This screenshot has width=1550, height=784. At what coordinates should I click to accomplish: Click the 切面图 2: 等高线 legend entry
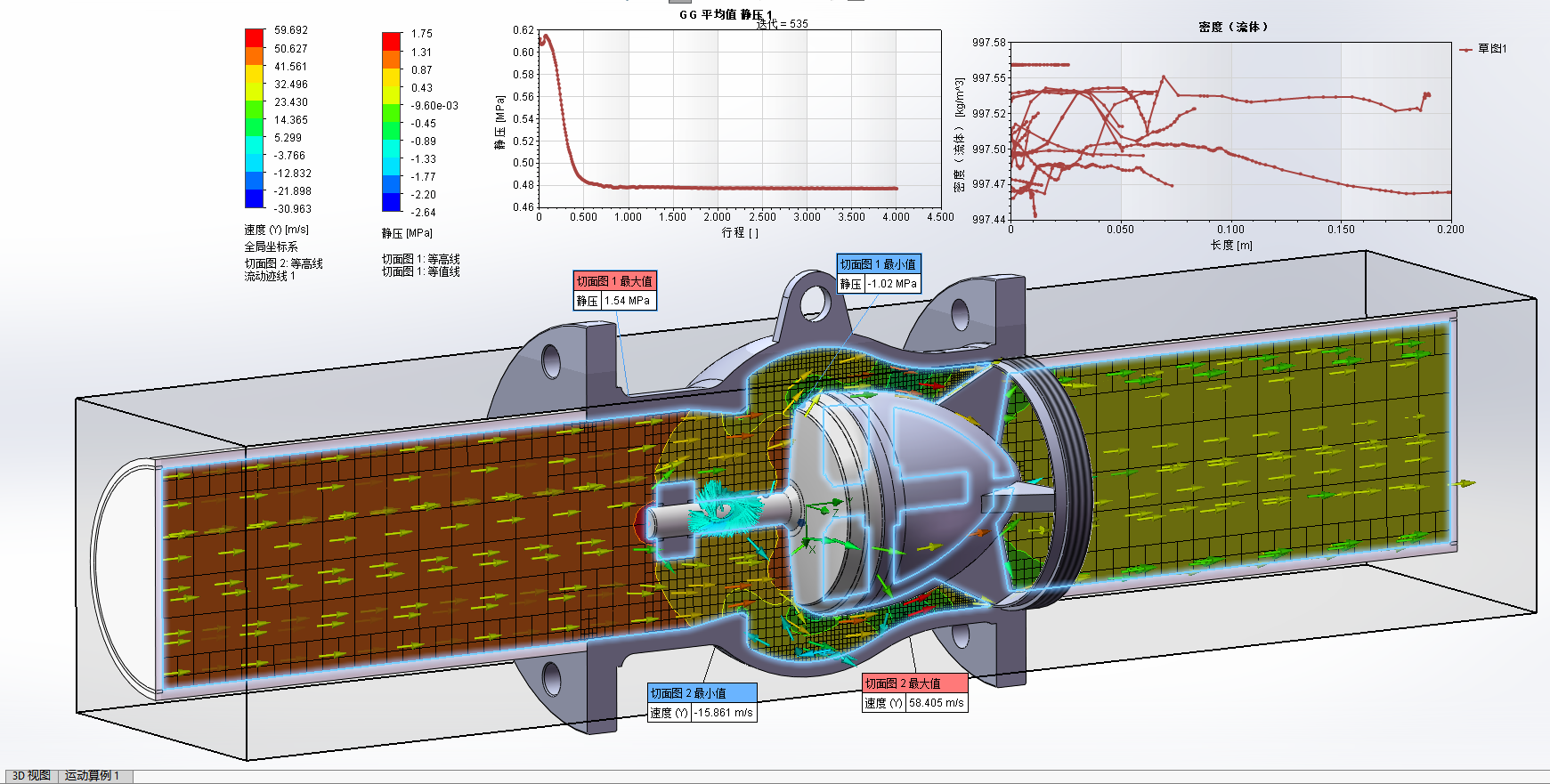click(284, 263)
